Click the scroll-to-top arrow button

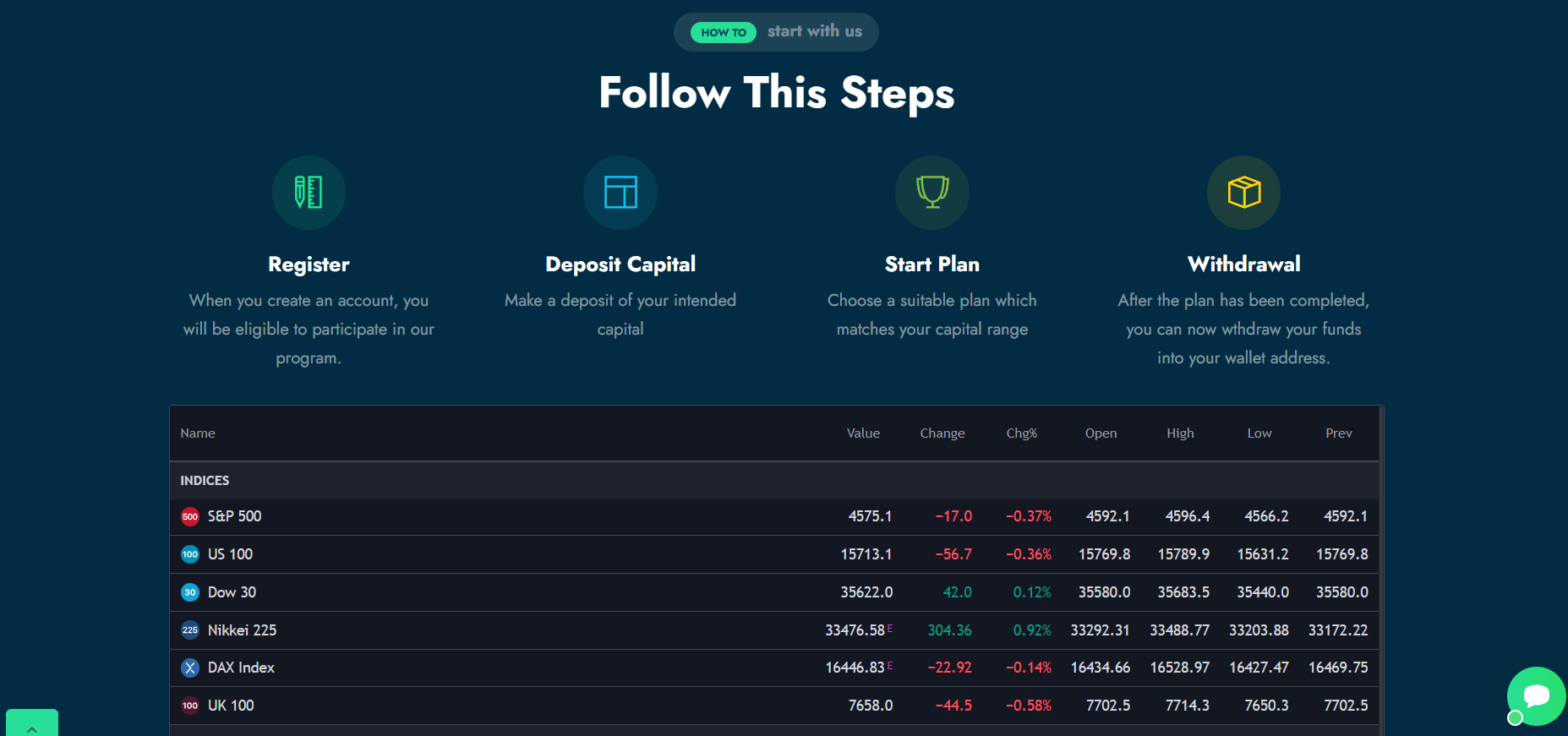(32, 723)
